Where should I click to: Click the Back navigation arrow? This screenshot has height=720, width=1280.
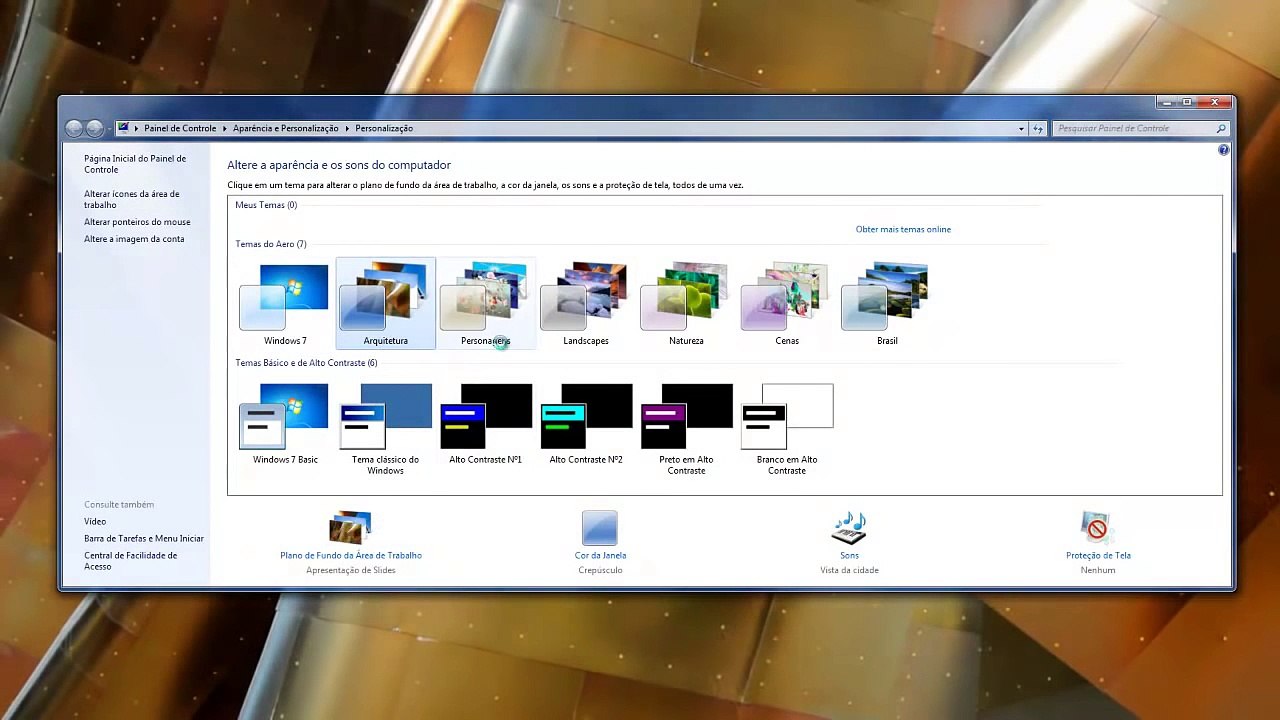74,128
